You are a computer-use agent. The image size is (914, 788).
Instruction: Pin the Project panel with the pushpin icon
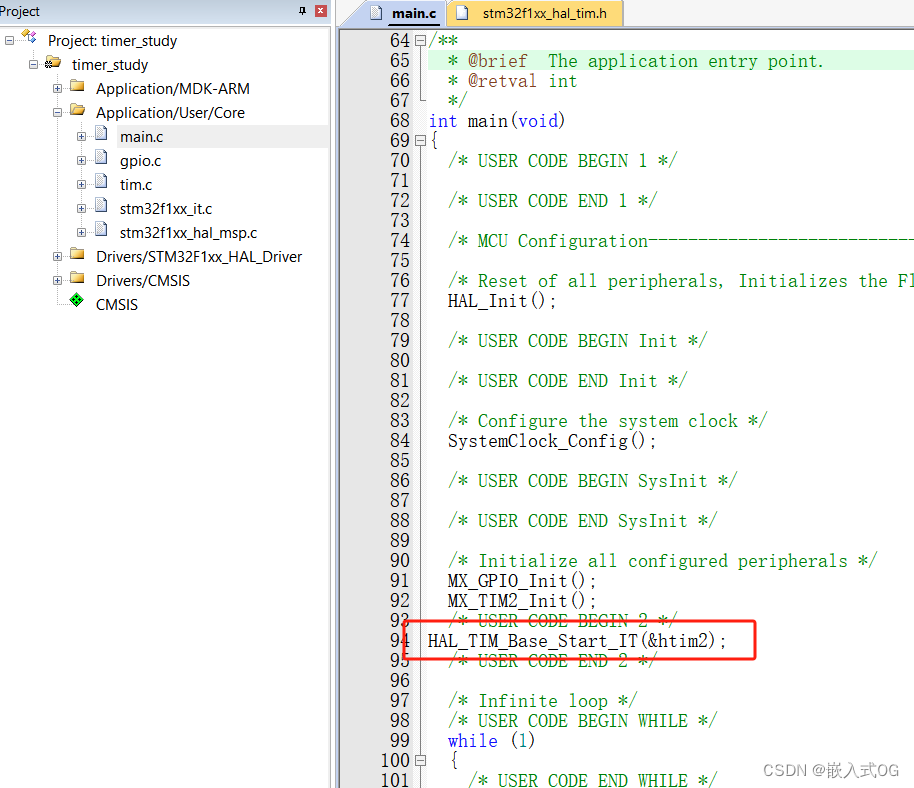point(302,11)
